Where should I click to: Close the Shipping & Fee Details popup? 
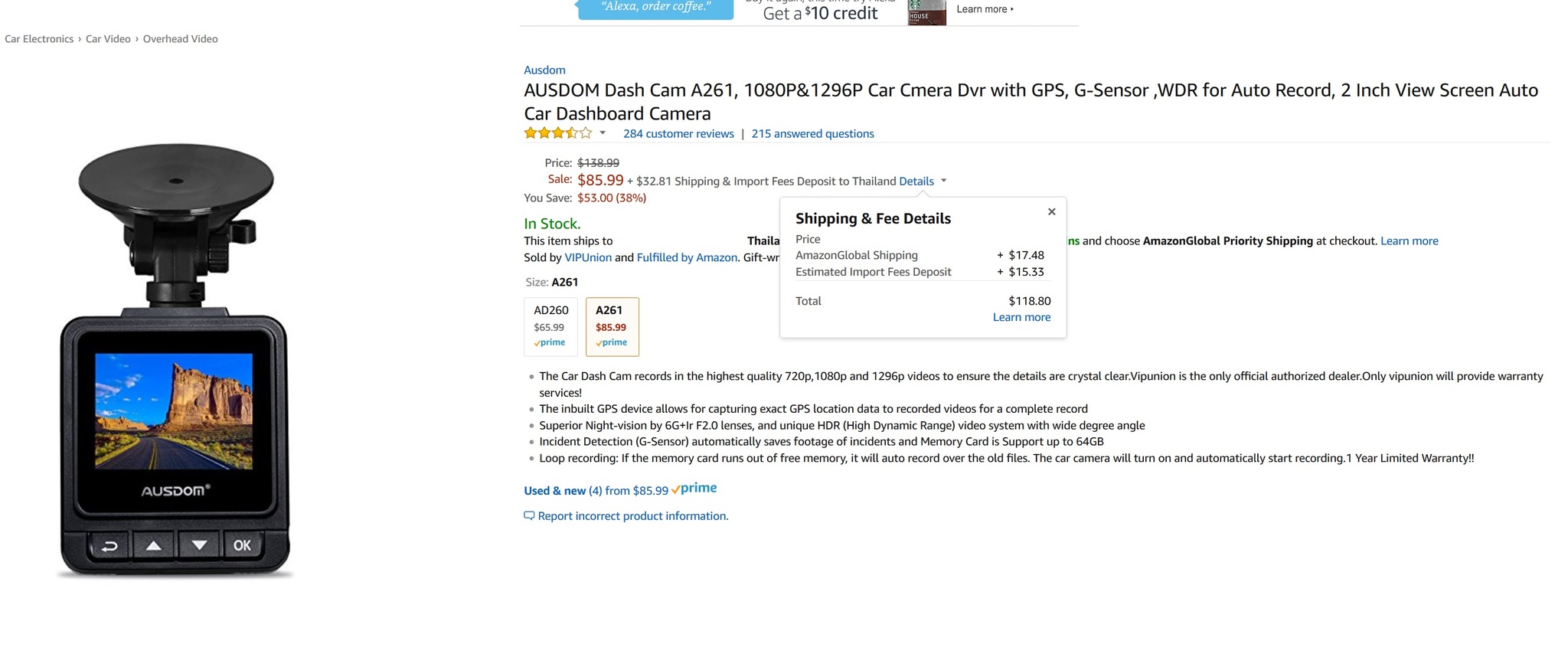1051,212
